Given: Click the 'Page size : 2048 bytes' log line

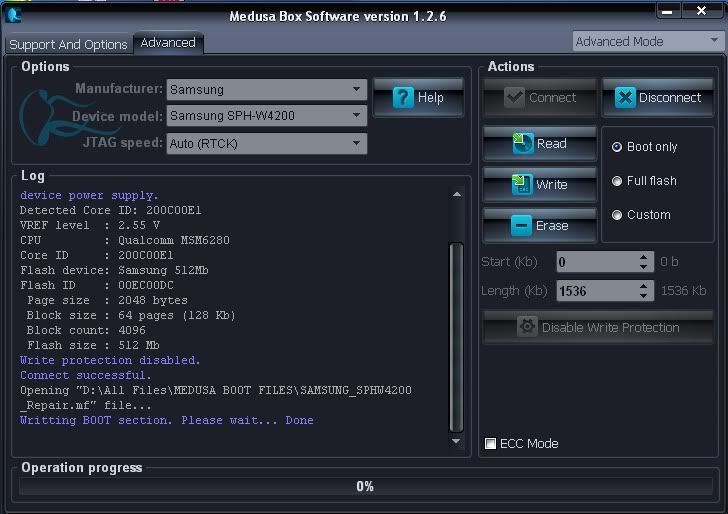Looking at the screenshot, I should [x=107, y=300].
